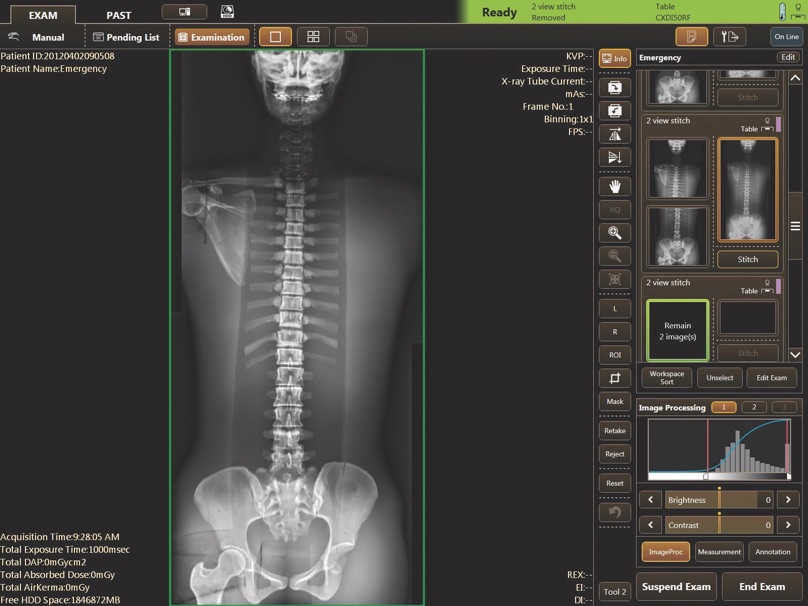Toggle the L side marker
This screenshot has width=808, height=606.
(614, 309)
